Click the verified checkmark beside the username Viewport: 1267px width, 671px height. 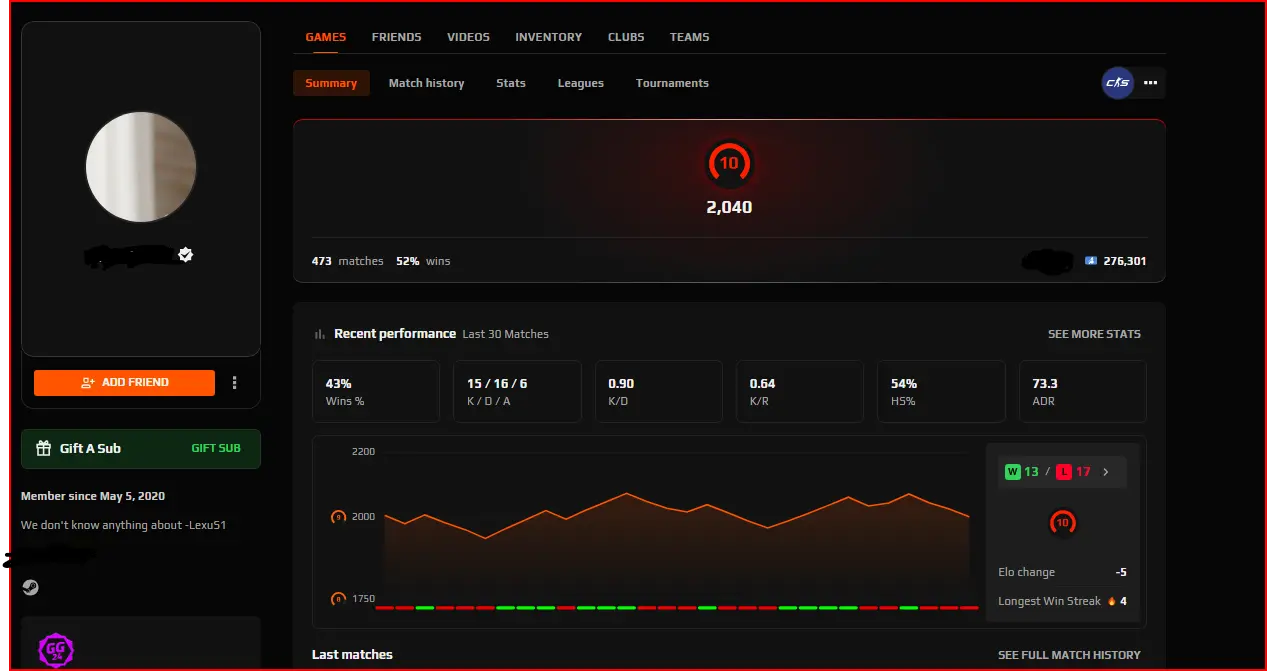pos(185,255)
